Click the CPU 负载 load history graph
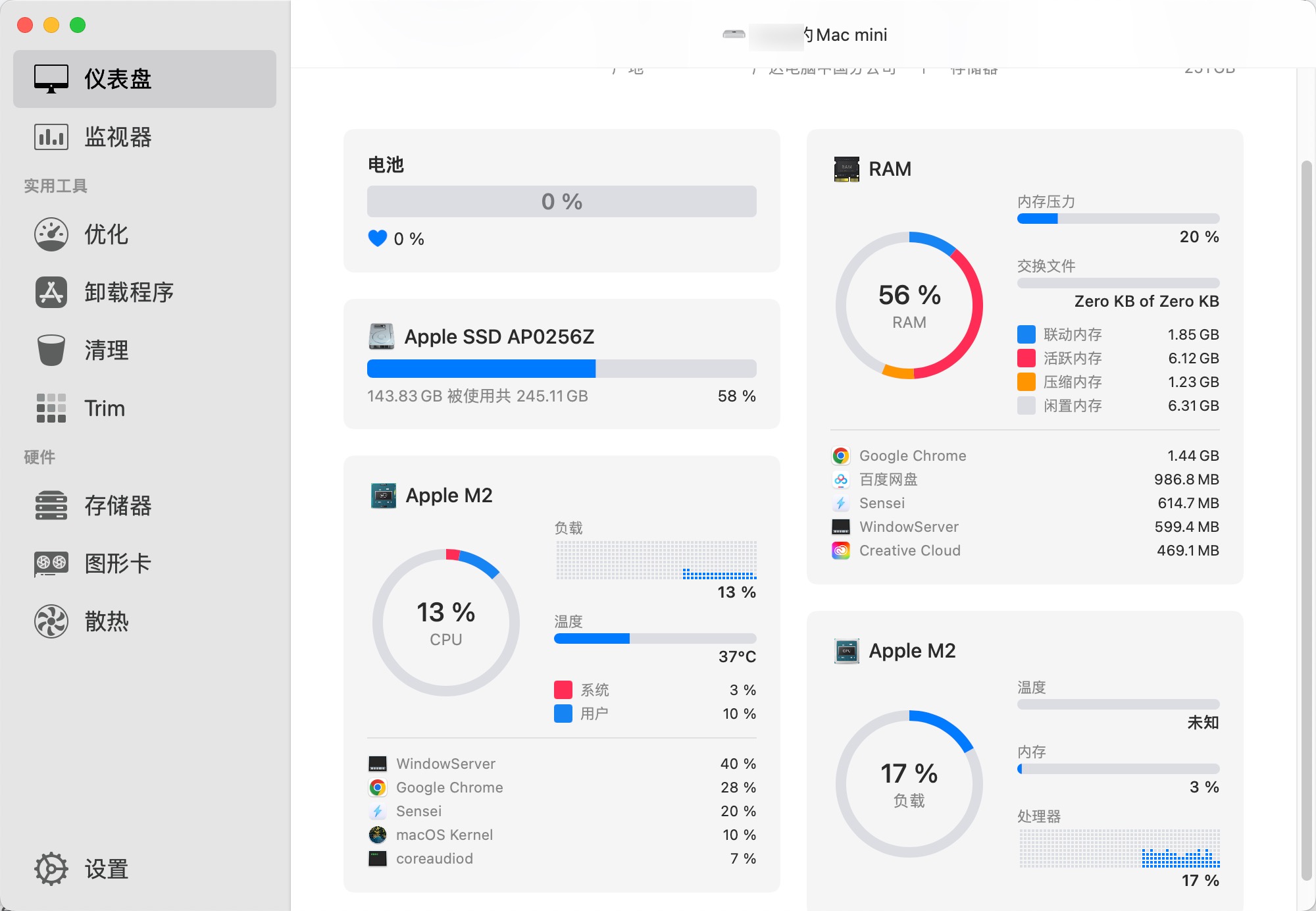 (656, 560)
